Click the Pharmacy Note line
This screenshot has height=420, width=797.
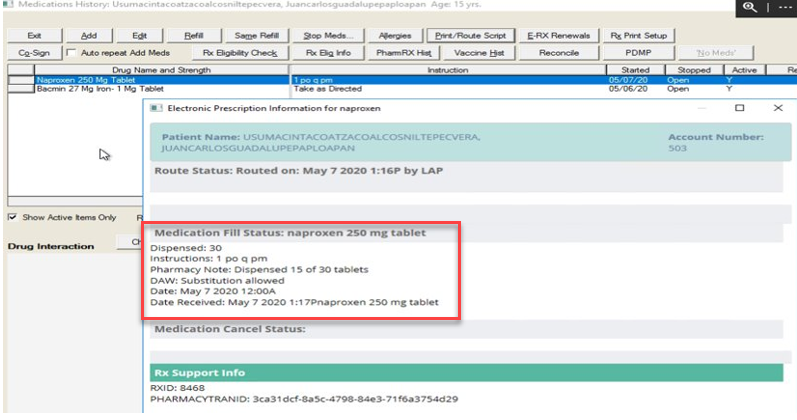(259, 269)
